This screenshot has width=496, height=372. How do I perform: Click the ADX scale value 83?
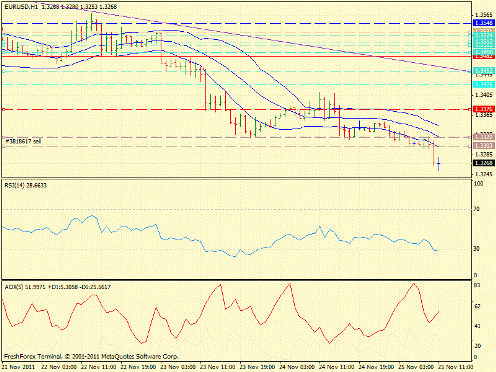tap(477, 285)
